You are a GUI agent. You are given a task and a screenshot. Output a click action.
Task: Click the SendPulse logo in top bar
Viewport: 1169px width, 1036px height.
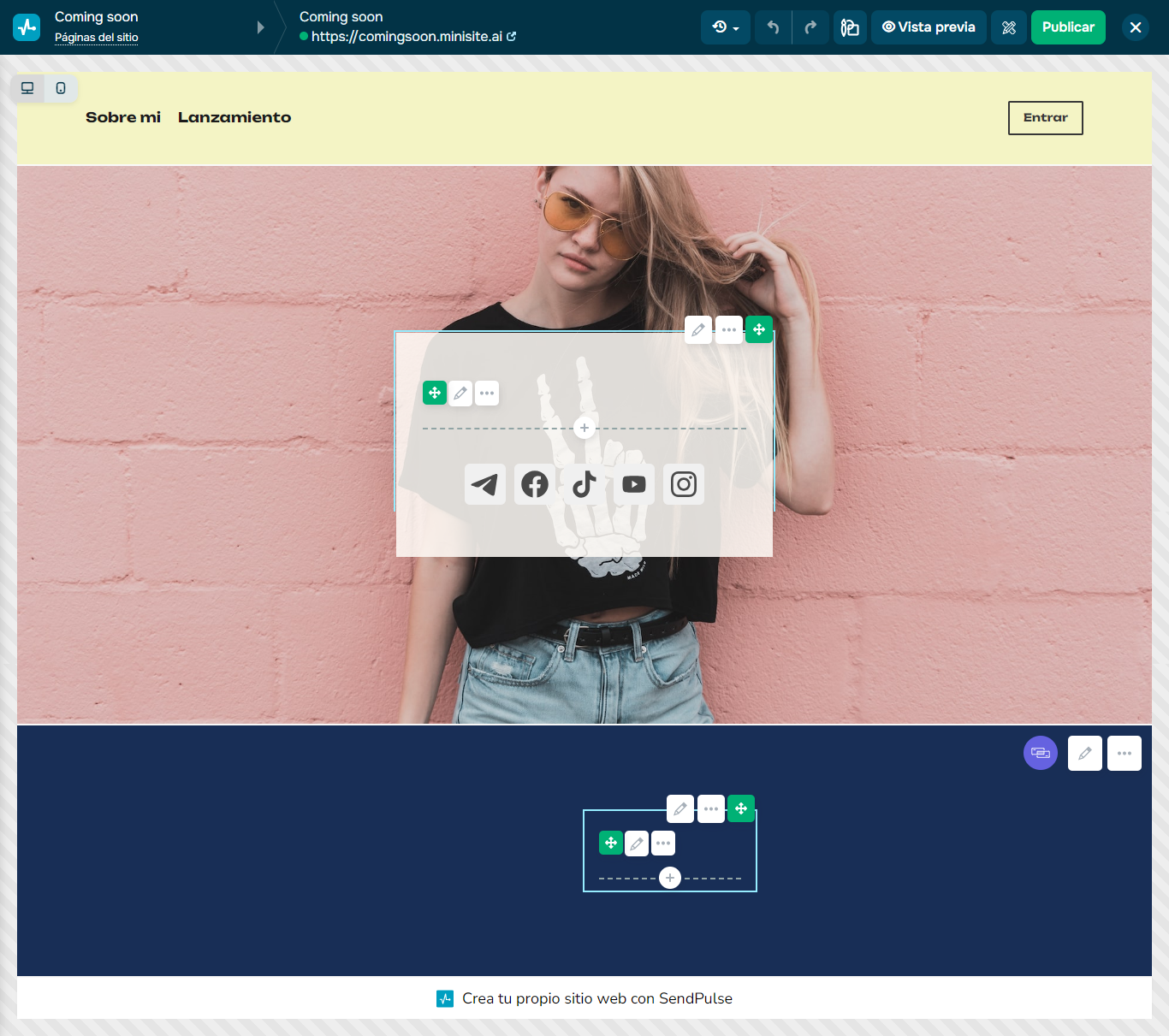point(27,27)
